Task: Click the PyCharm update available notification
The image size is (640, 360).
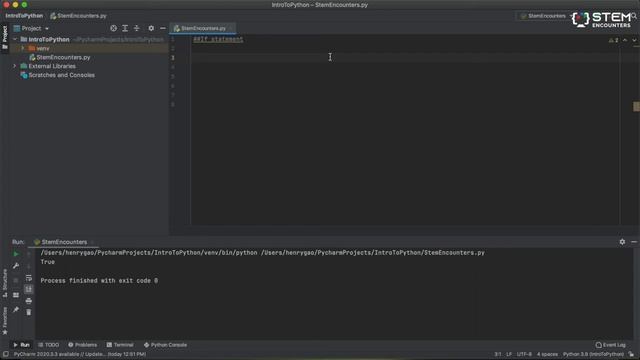Action: point(80,354)
